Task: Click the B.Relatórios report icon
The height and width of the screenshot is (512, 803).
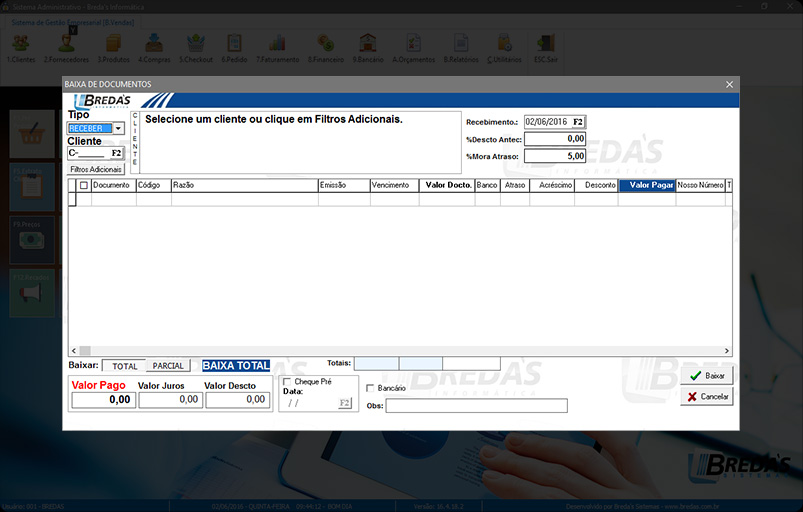Action: point(460,45)
